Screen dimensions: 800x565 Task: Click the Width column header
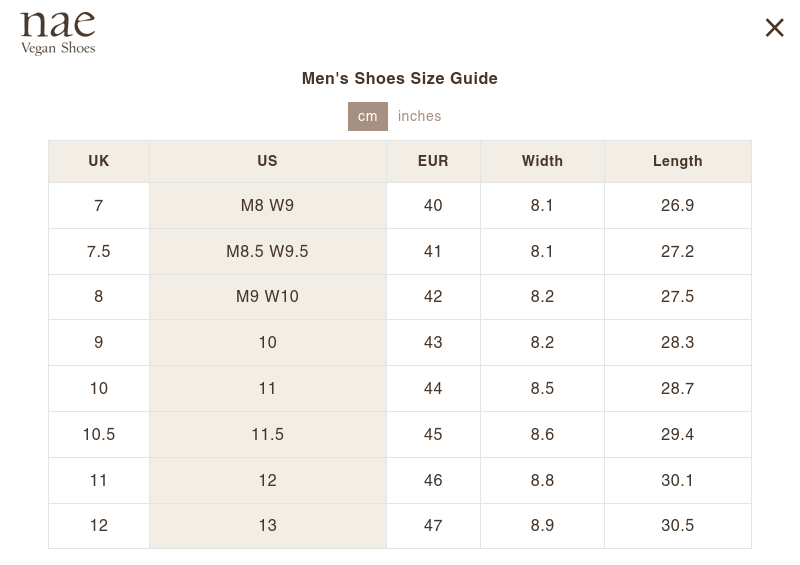pos(542,161)
